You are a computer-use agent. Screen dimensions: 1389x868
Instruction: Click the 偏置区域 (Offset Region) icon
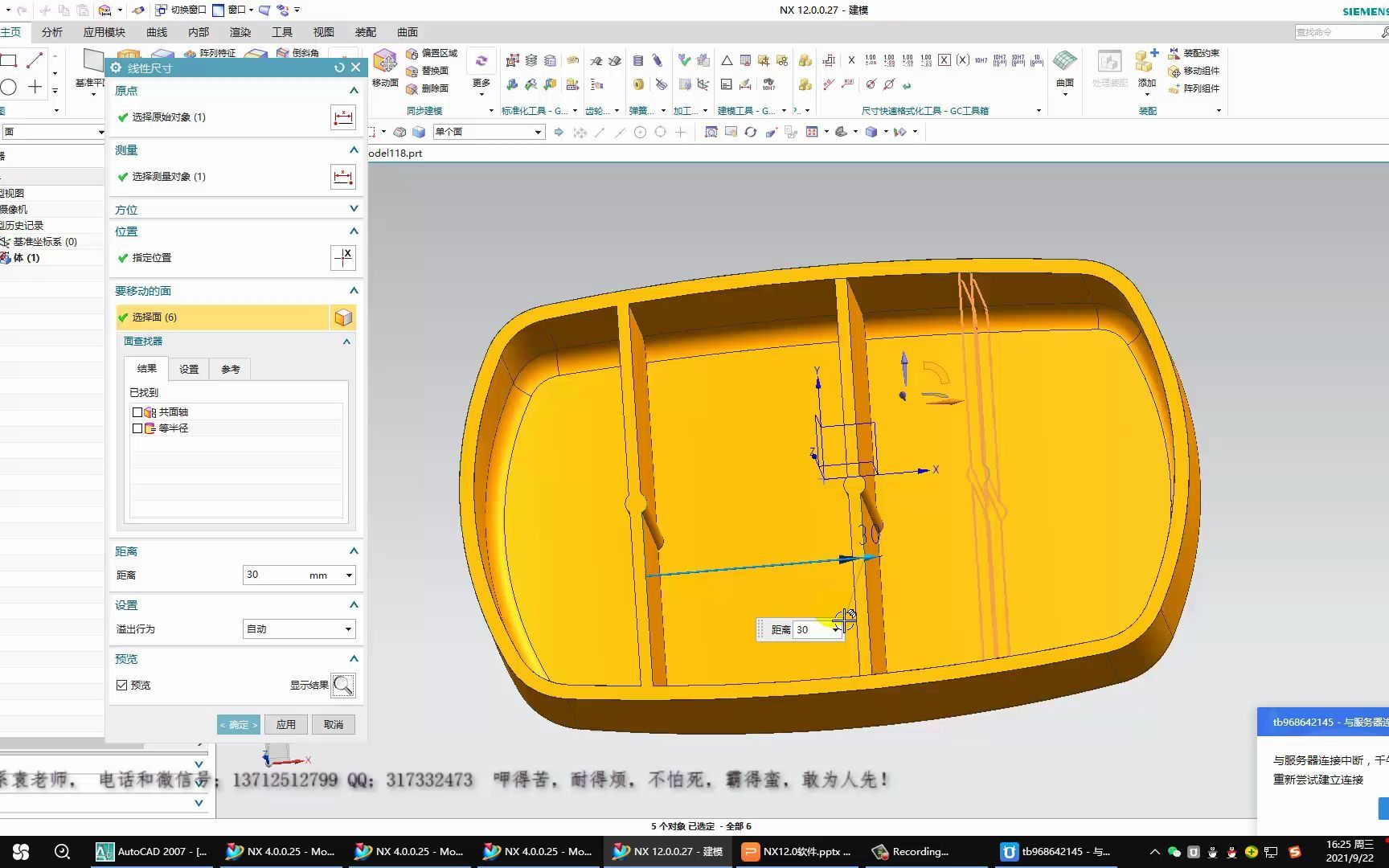click(x=412, y=54)
